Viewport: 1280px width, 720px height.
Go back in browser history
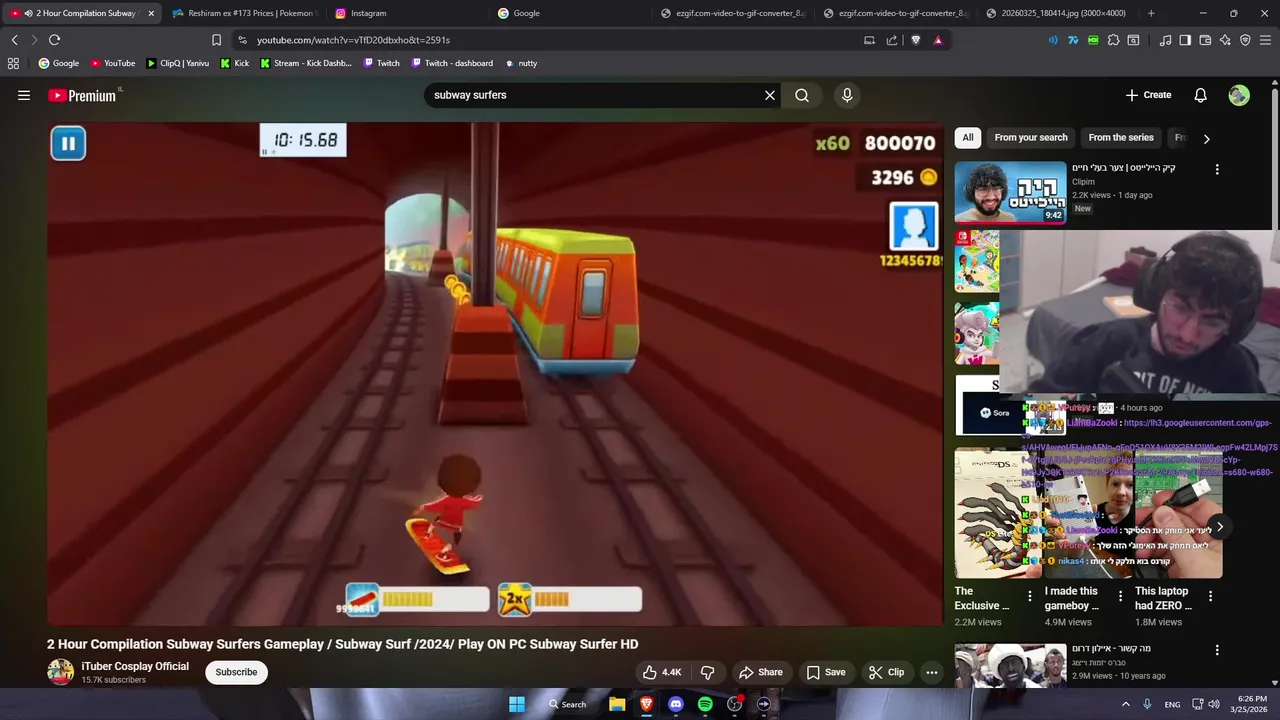[x=14, y=40]
